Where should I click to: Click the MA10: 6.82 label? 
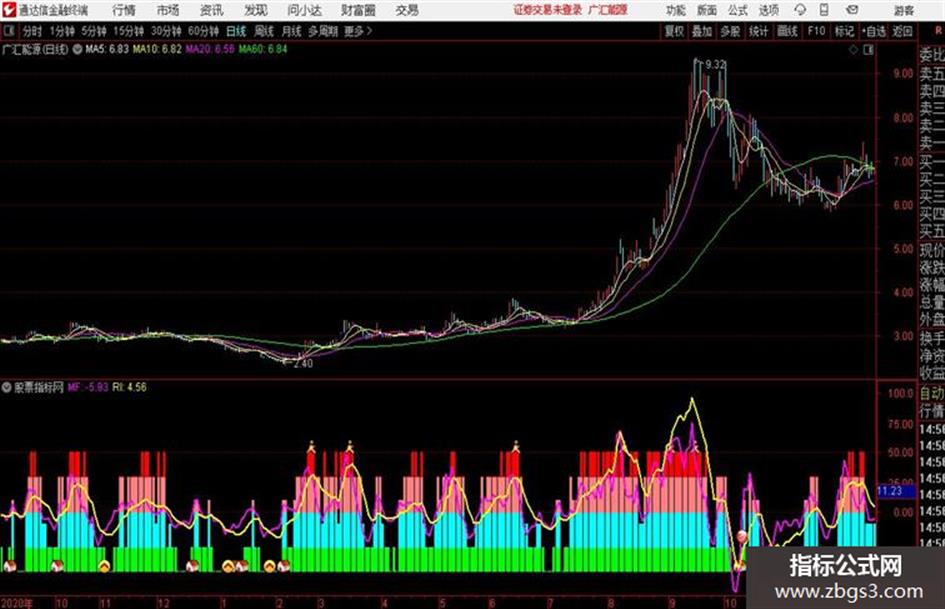coord(157,49)
